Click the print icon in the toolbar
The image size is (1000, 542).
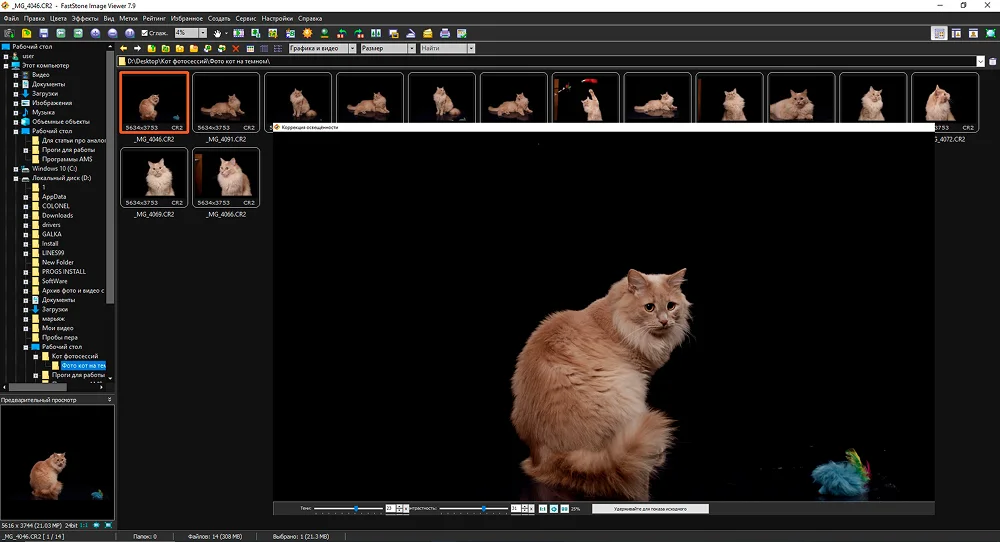(x=445, y=33)
